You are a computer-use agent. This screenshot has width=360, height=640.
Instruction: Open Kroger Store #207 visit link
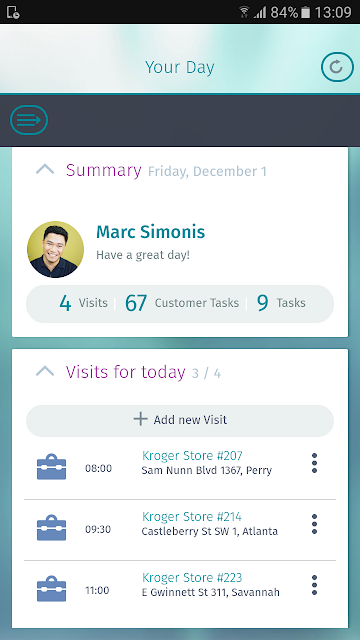click(192, 455)
